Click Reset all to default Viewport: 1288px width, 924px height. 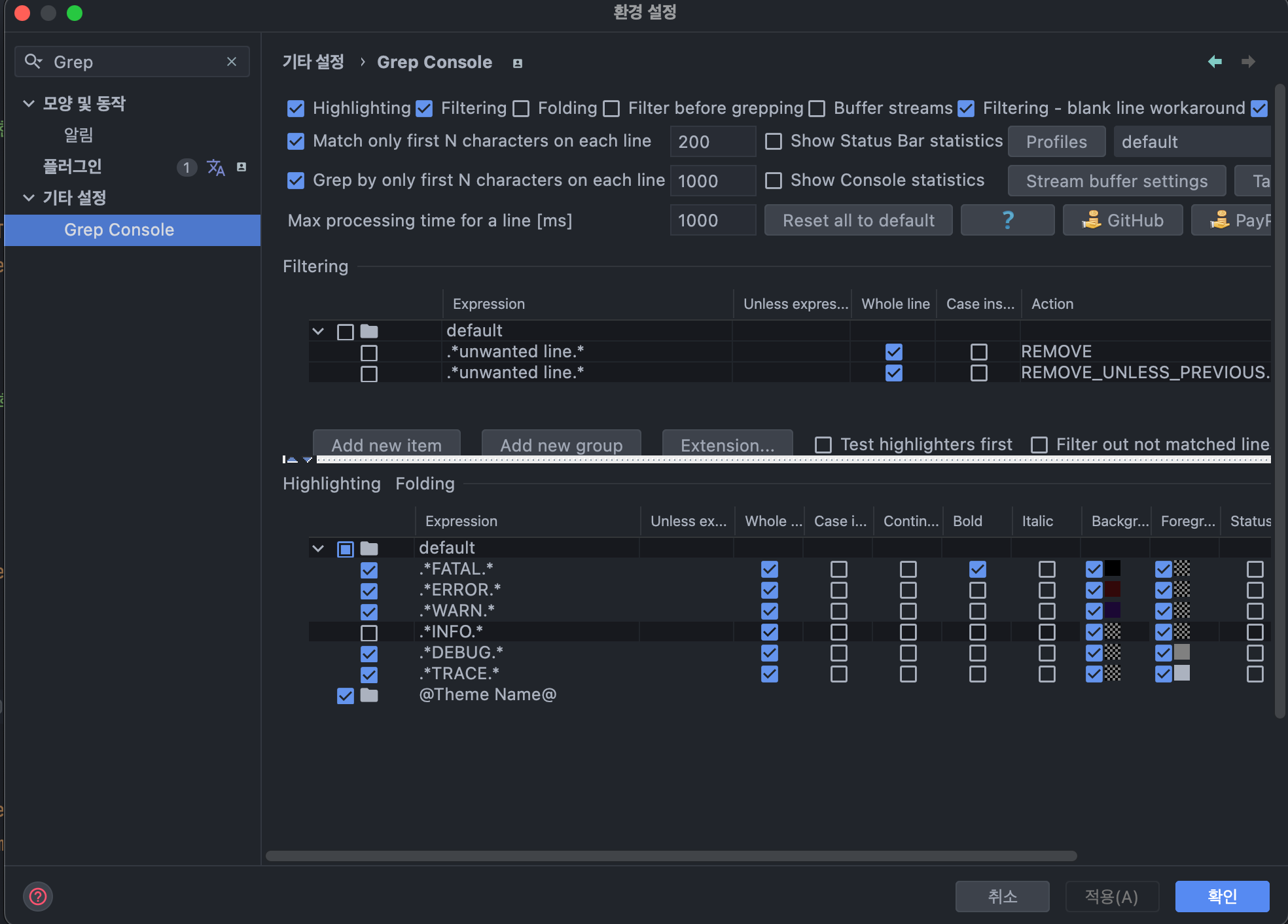(x=858, y=221)
